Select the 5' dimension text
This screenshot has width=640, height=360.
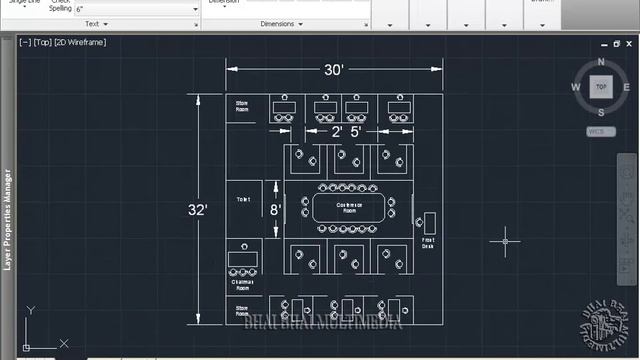356,132
